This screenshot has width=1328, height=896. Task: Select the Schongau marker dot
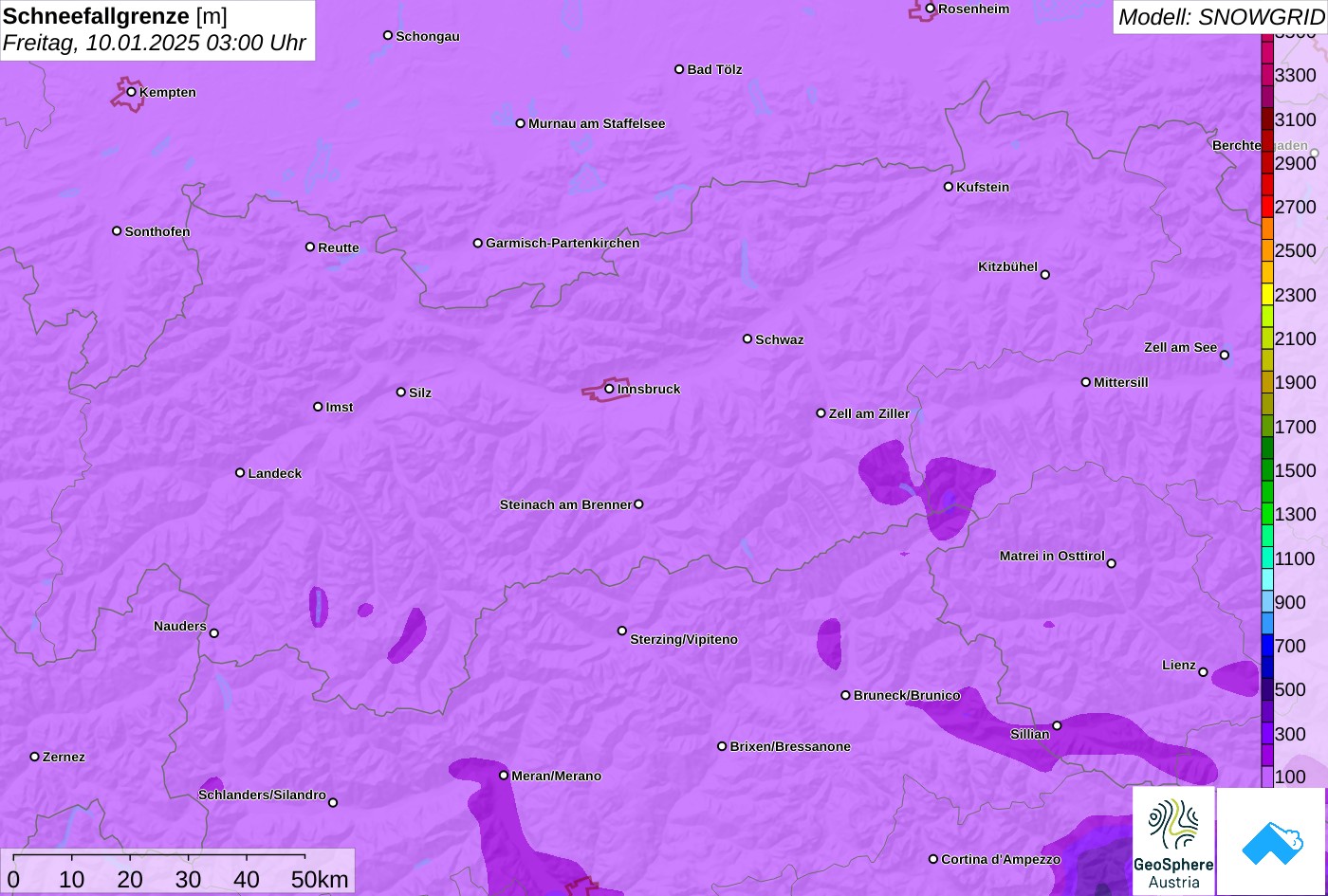[x=388, y=35]
